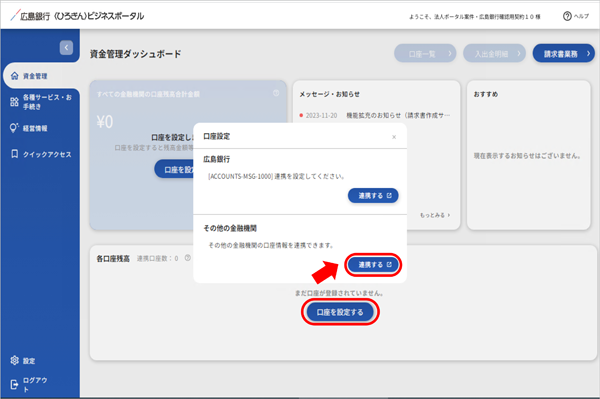Click the ようこそ welcome user text
This screenshot has width=600, height=399.
475,17
